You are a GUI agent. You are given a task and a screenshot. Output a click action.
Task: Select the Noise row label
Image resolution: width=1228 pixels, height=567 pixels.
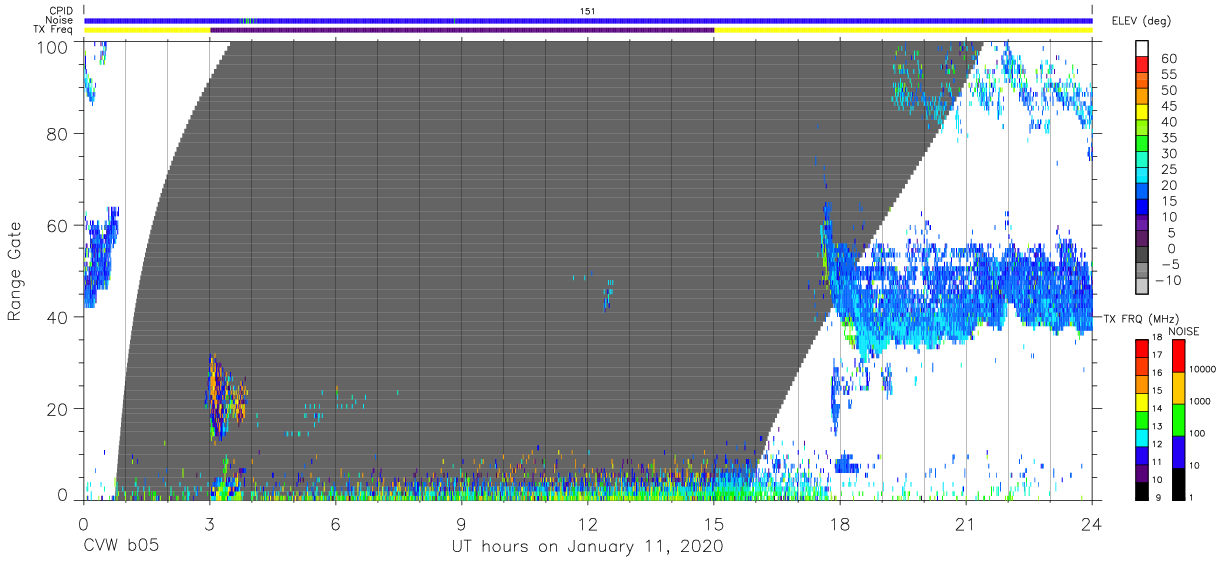click(58, 20)
